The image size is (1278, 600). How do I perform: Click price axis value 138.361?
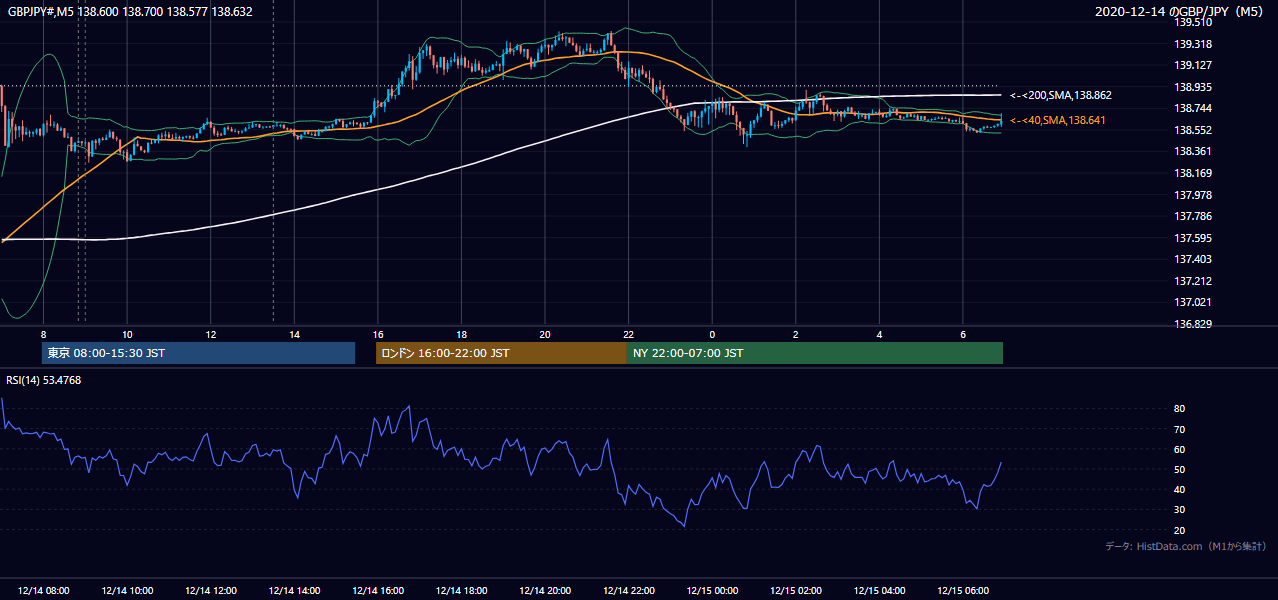(1192, 151)
